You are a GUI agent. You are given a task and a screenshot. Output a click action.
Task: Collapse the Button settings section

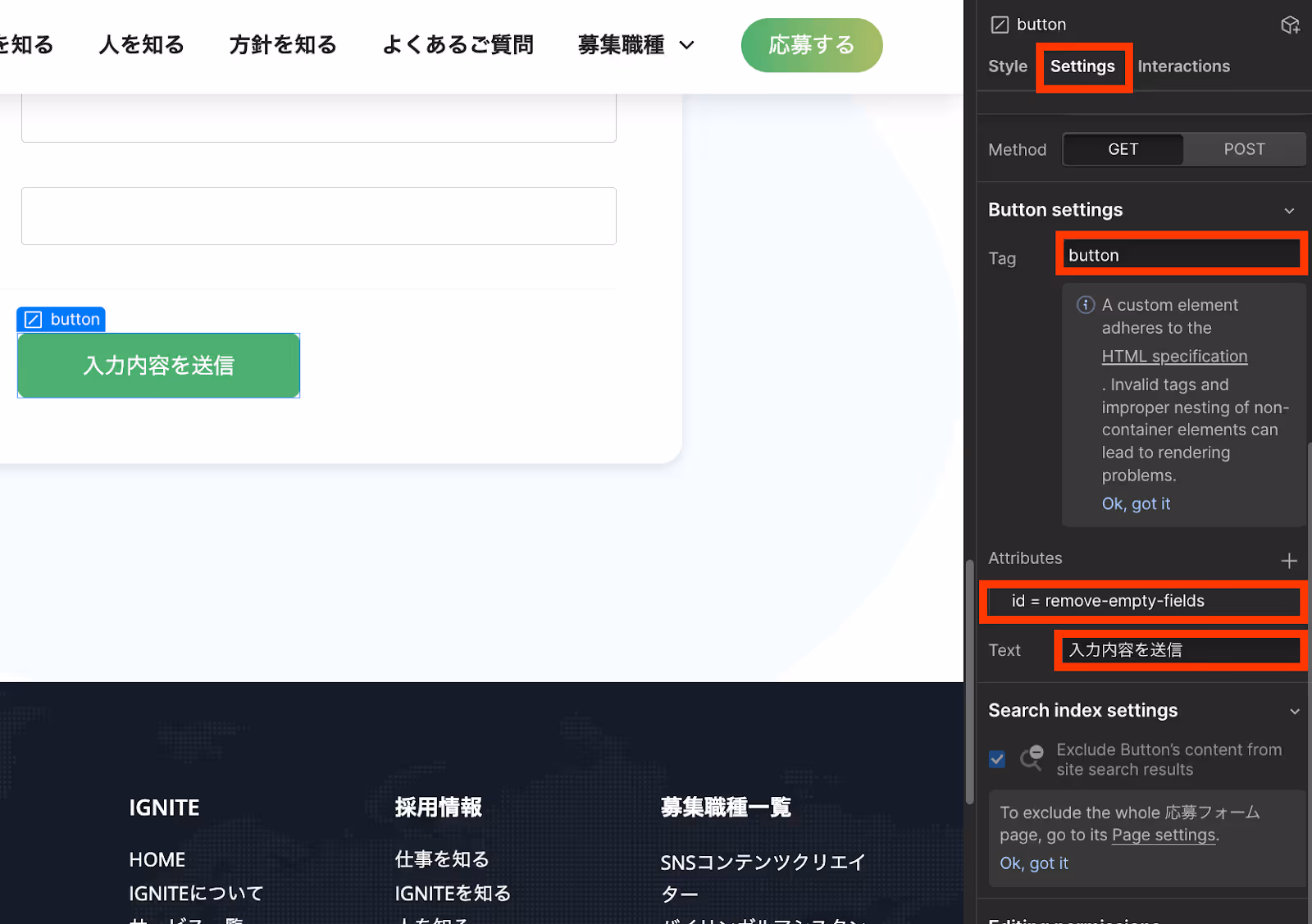click(1289, 211)
